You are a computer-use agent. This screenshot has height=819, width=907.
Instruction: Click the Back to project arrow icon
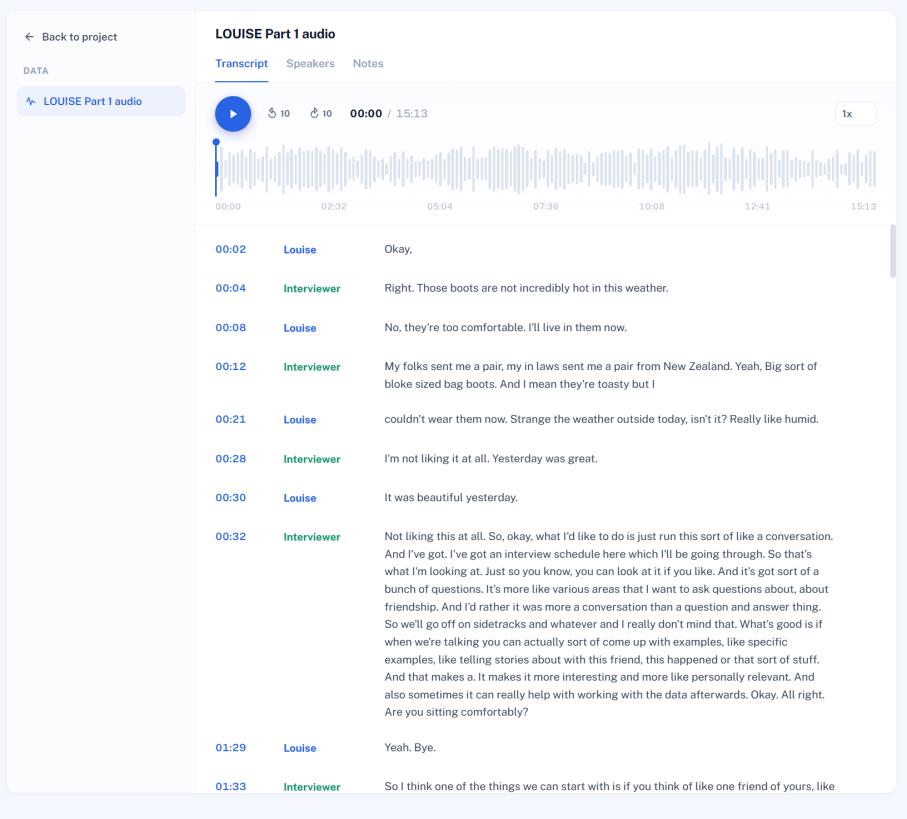(x=29, y=37)
